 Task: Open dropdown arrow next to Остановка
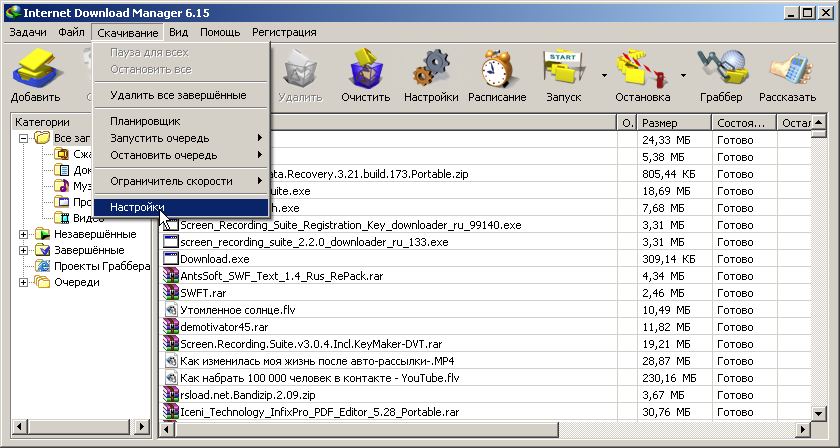coord(683,76)
